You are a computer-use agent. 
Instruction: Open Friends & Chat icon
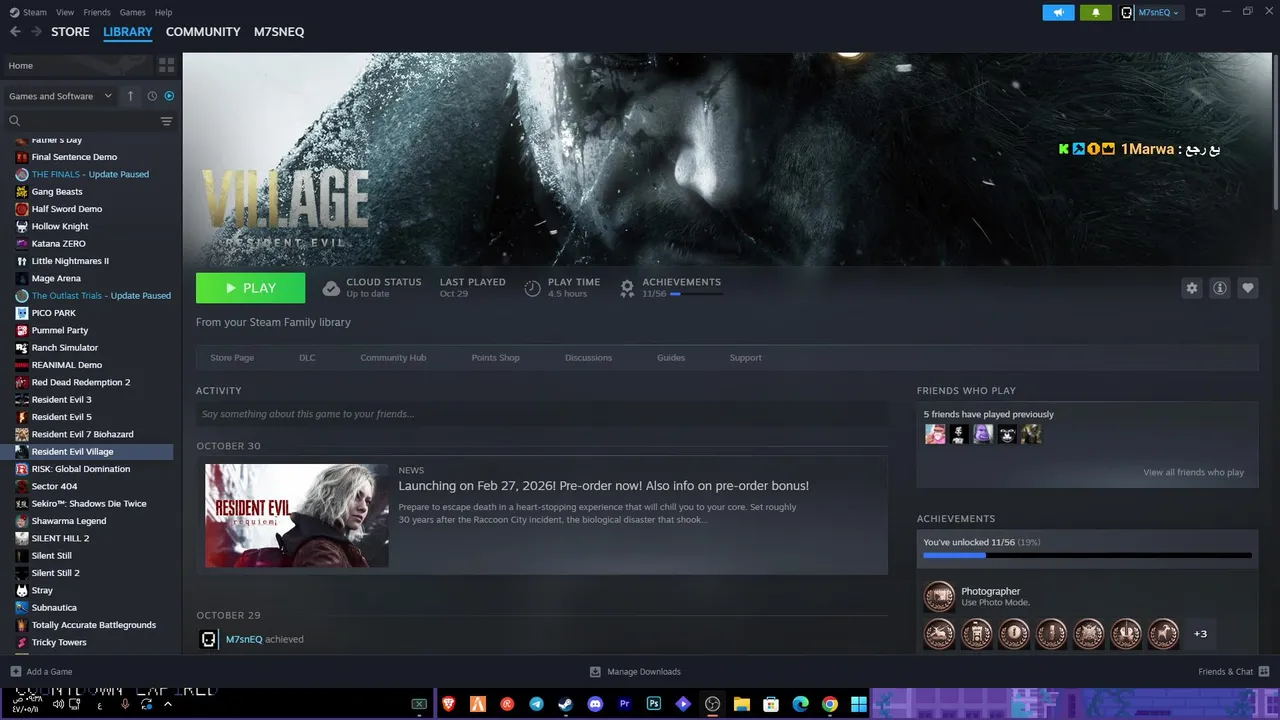[1263, 671]
